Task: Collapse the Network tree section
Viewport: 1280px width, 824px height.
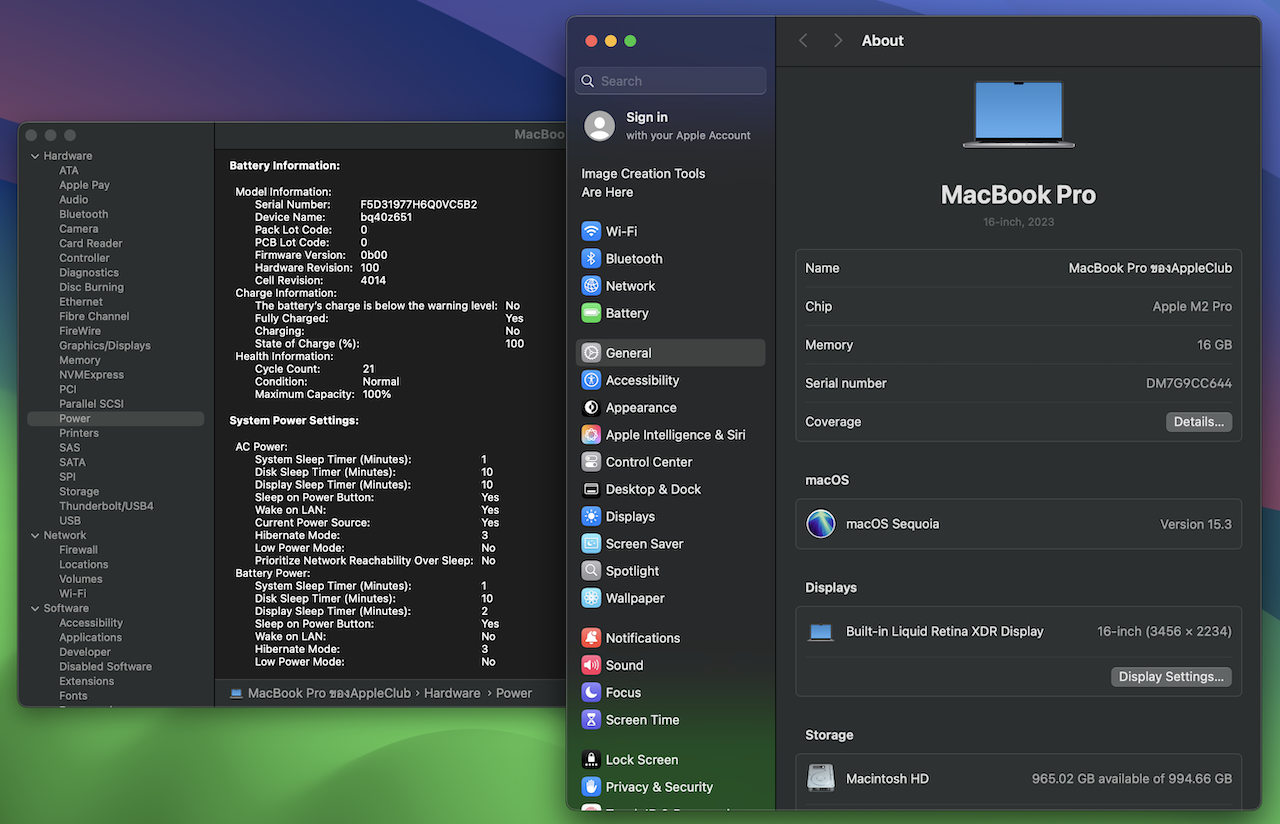Action: click(35, 536)
